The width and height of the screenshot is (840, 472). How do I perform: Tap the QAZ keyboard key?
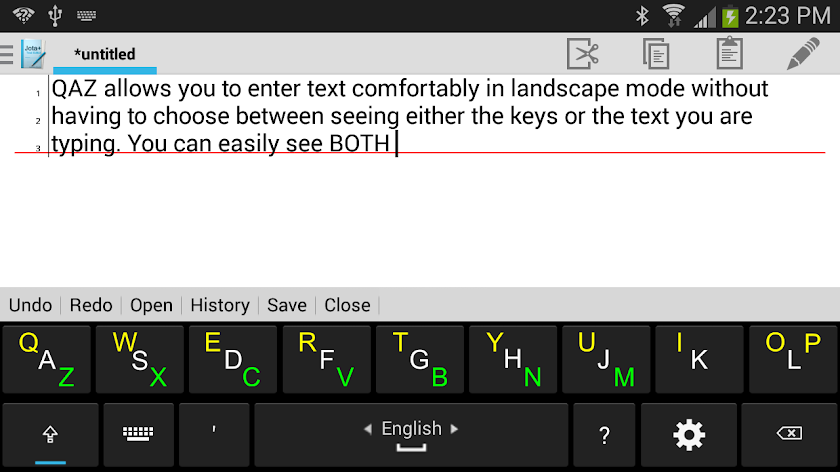point(47,359)
